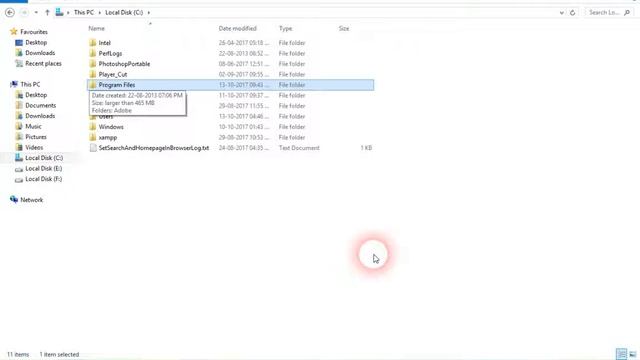
Task: Open the address bar history dropdown
Action: tap(562, 13)
